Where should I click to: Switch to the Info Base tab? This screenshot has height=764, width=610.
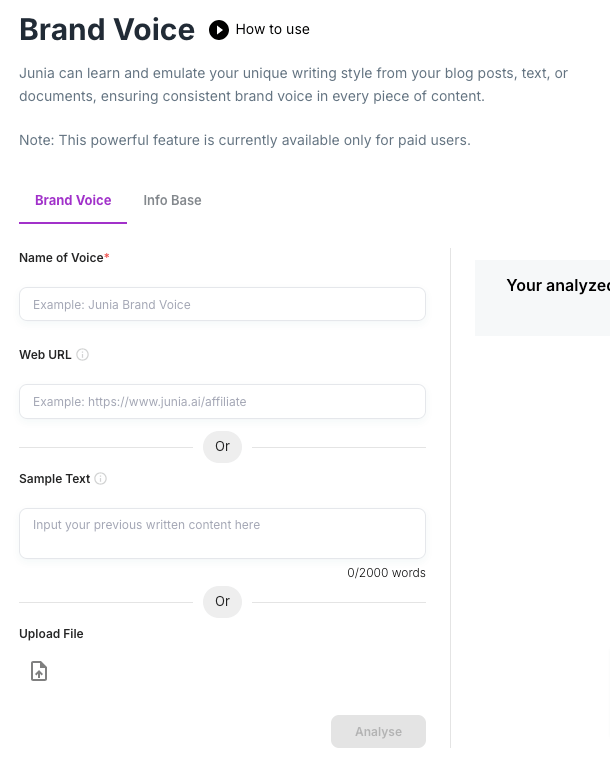(172, 200)
